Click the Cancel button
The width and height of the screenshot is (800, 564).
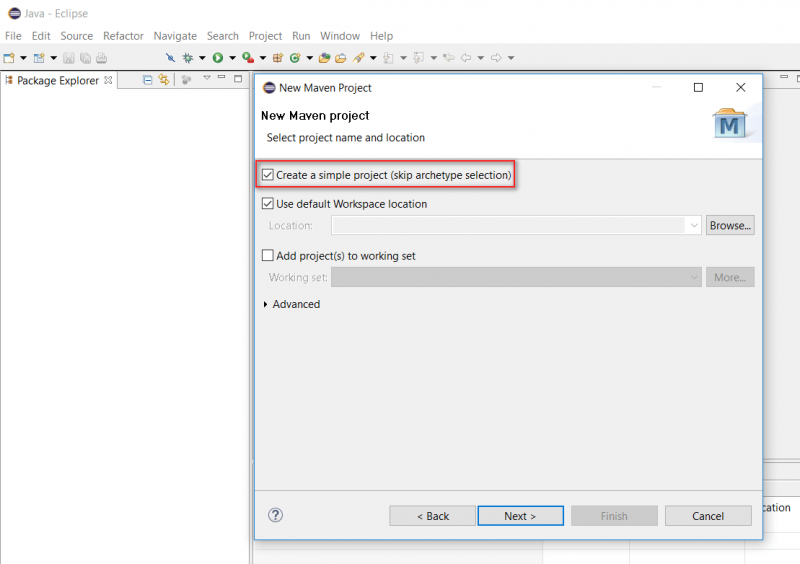pyautogui.click(x=708, y=516)
